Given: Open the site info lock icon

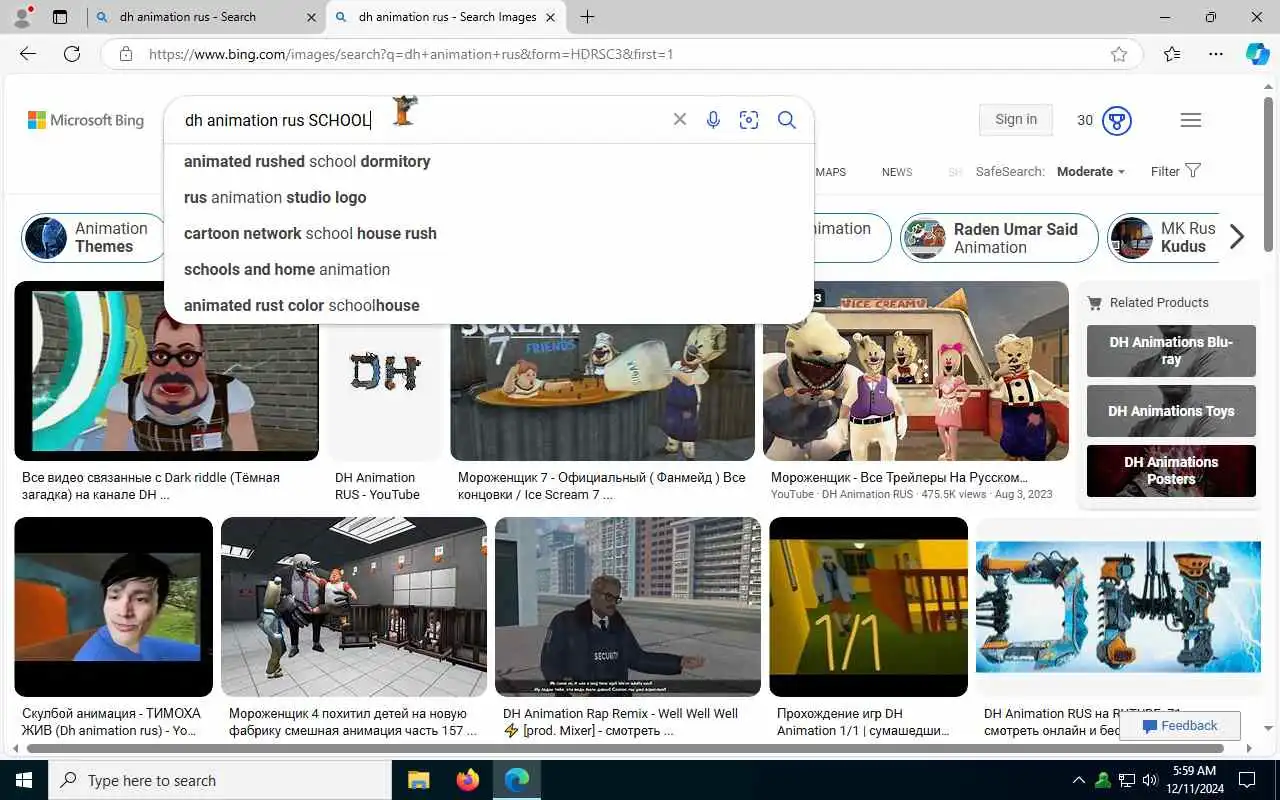Looking at the screenshot, I should pos(126,54).
